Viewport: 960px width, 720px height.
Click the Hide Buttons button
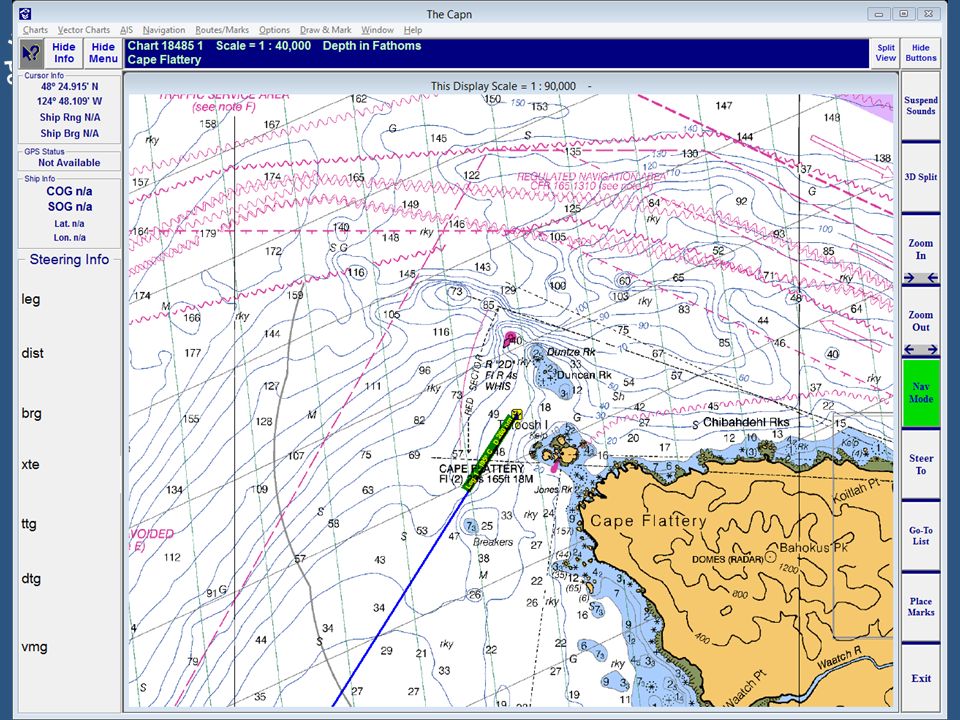tap(921, 53)
